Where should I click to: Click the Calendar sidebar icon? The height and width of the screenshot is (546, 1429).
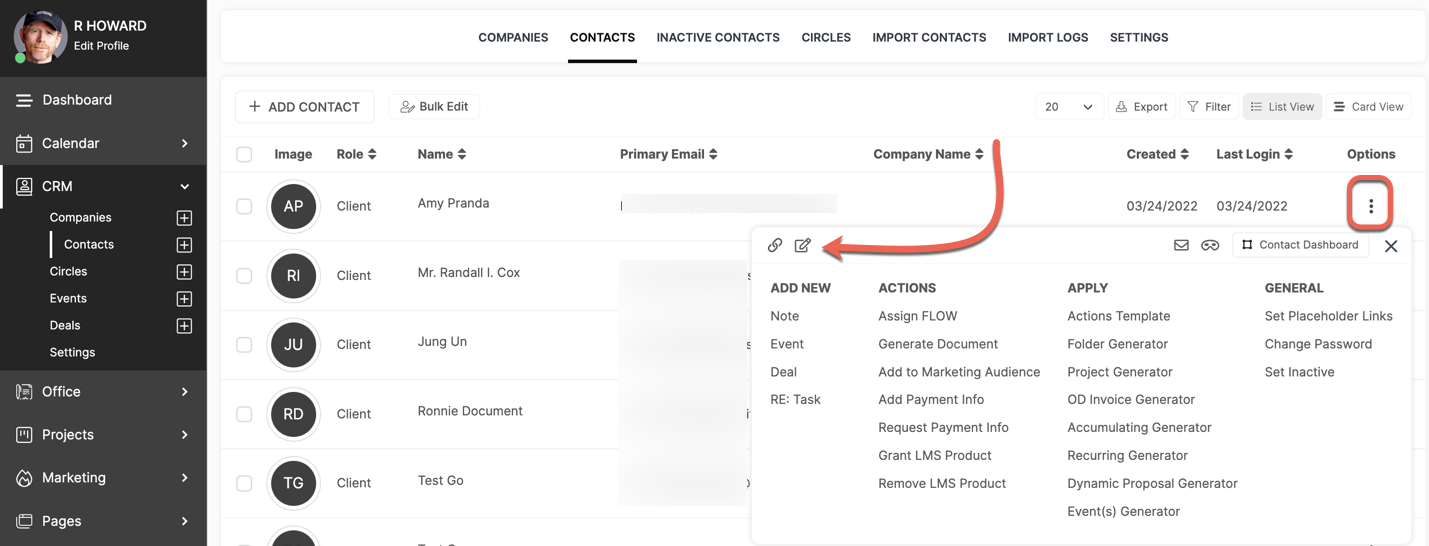pyautogui.click(x=24, y=143)
